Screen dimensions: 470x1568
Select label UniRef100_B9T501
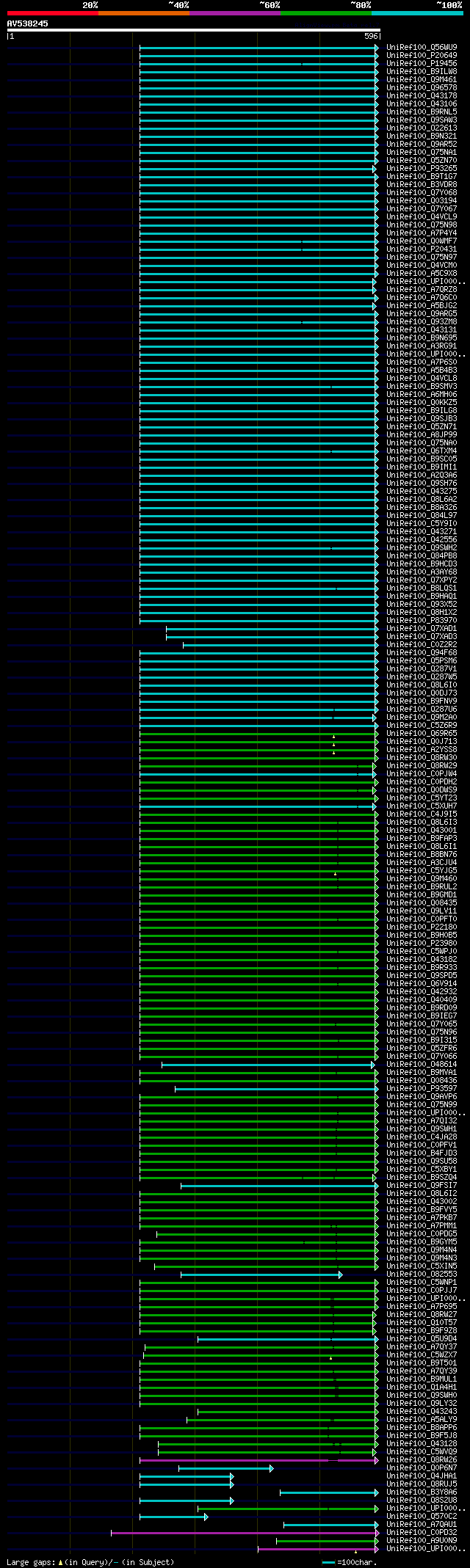pyautogui.click(x=422, y=1363)
